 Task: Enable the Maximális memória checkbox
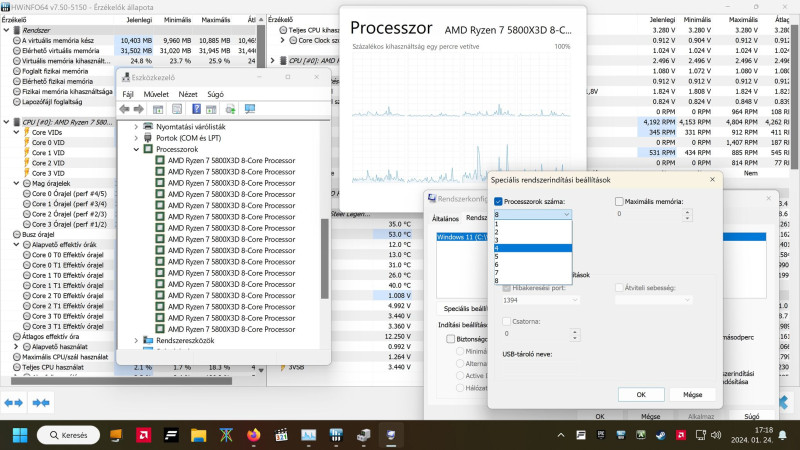click(x=619, y=202)
